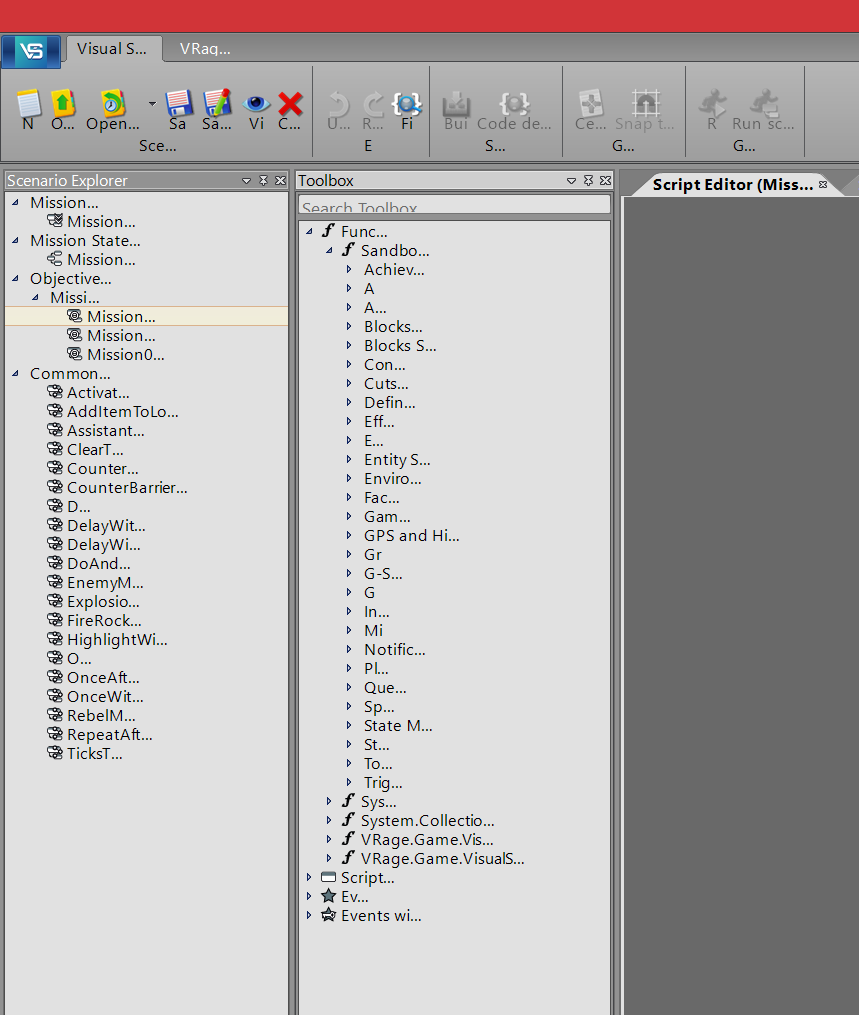Expand the Events wi... toolbox node
Viewport: 859px width, 1015px height.
pyautogui.click(x=310, y=916)
